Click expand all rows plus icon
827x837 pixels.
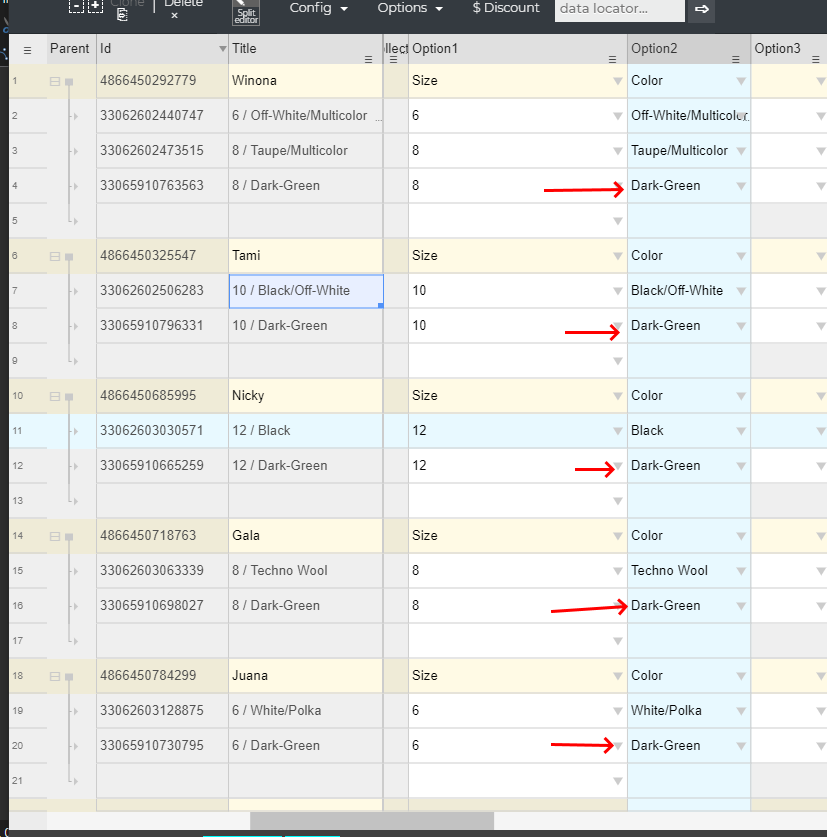tap(95, 6)
